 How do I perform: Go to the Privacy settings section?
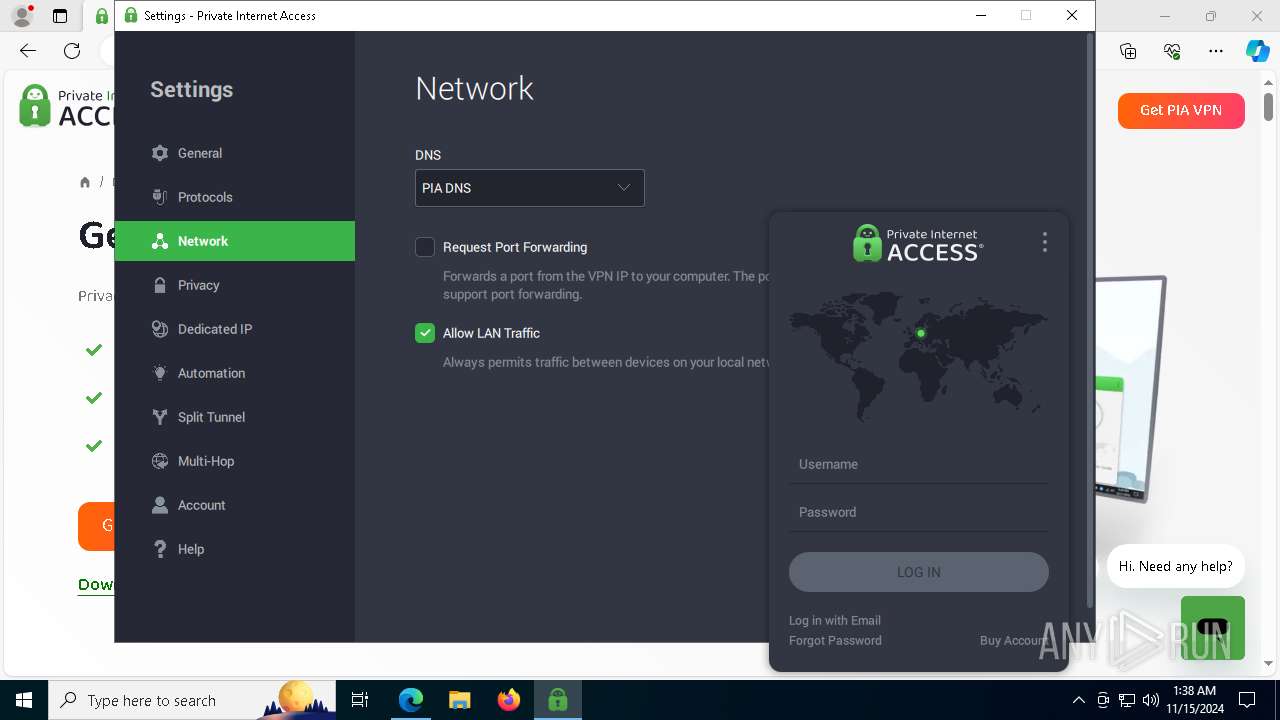(x=235, y=285)
